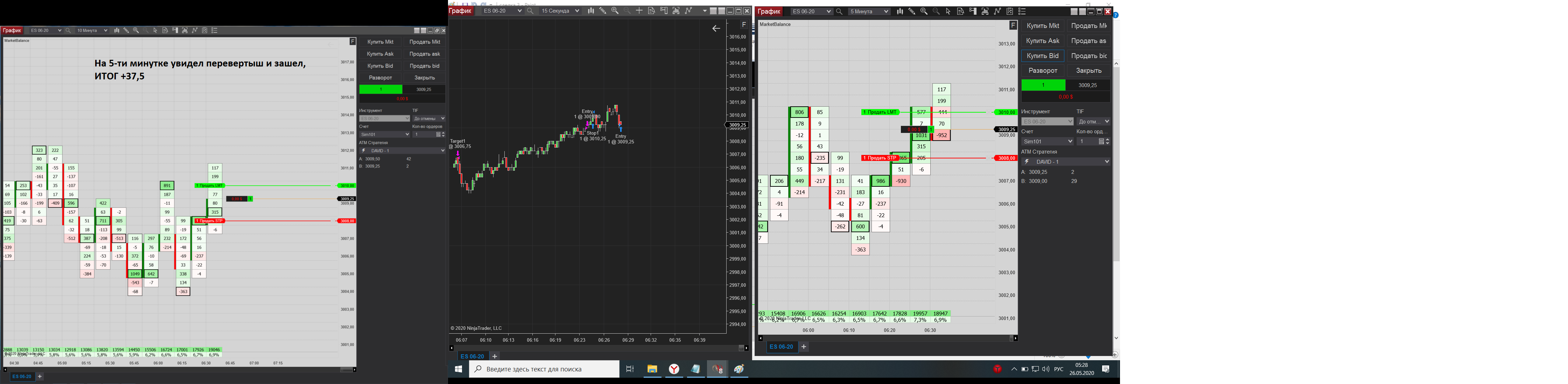Select drawing tools pencil in 15 Секунда chart

(603, 11)
